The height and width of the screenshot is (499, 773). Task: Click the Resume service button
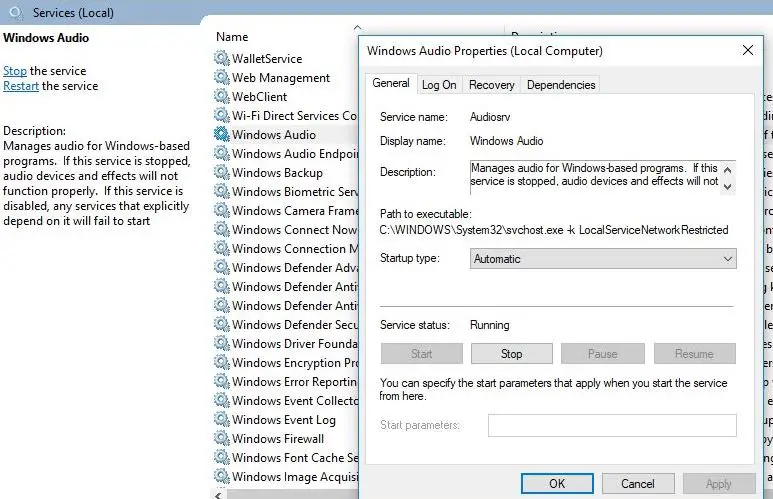click(x=695, y=354)
